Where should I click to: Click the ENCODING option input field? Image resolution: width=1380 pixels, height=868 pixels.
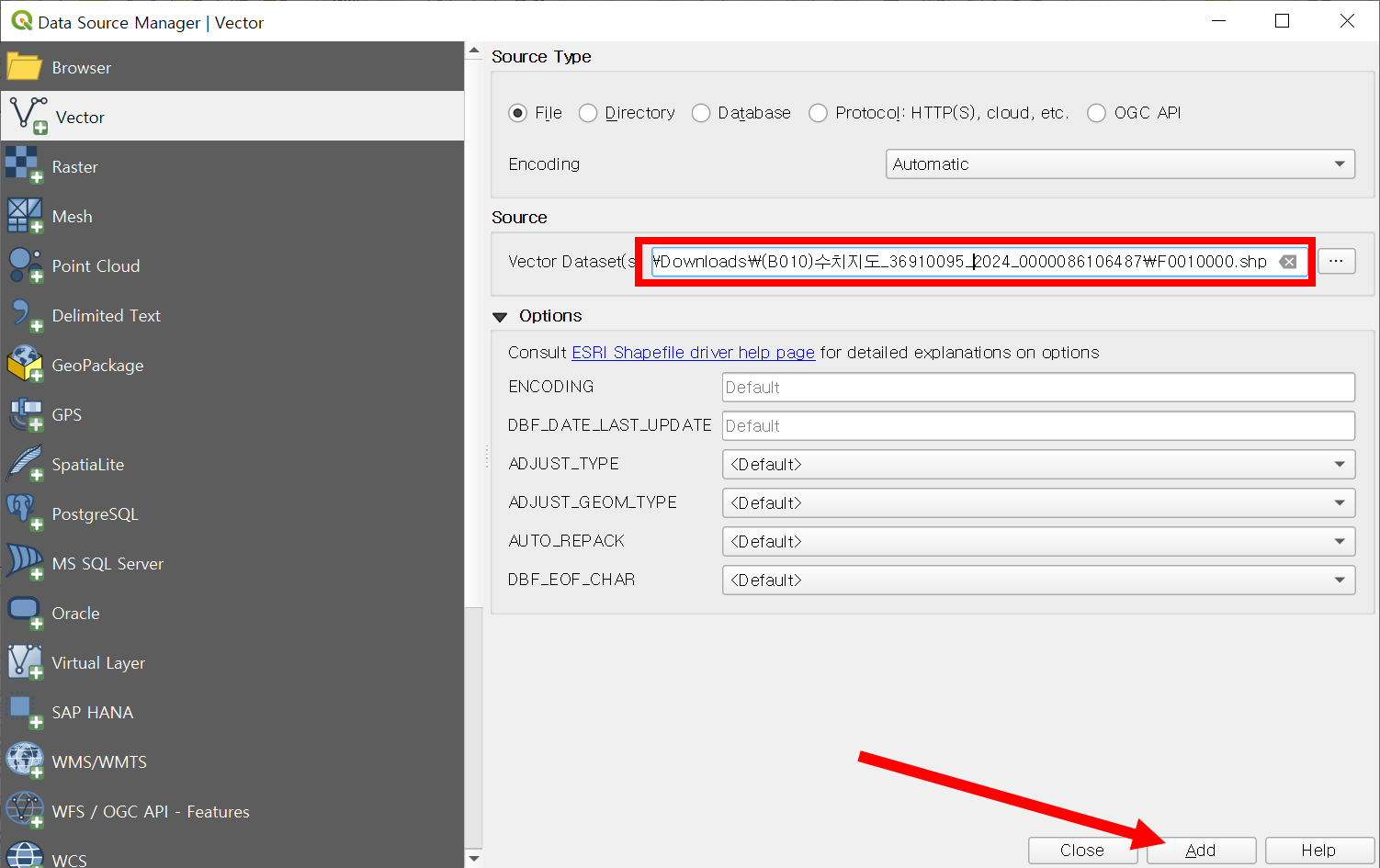1038,387
